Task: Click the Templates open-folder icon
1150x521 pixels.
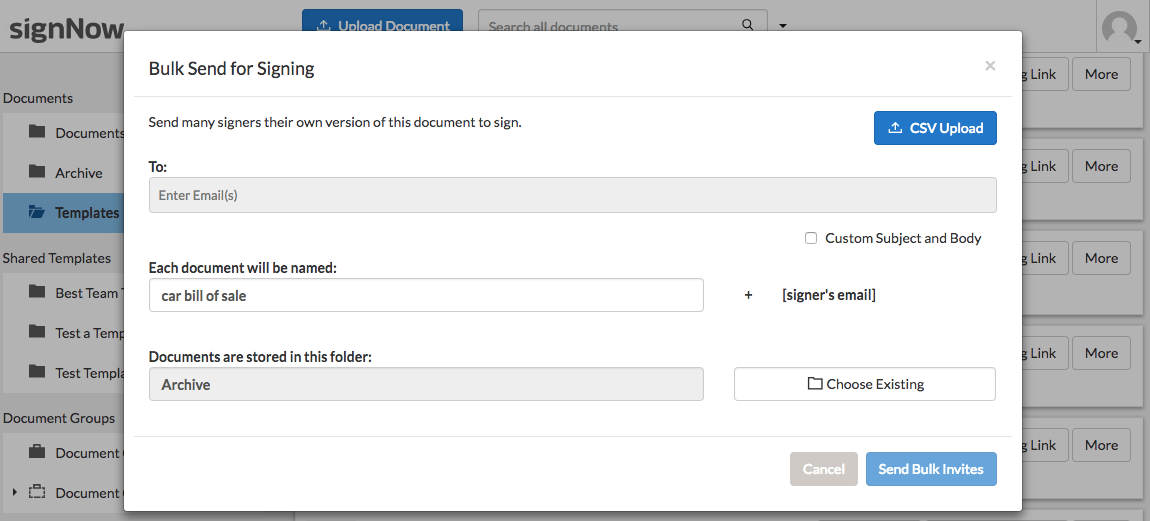Action: pyautogui.click(x=37, y=212)
